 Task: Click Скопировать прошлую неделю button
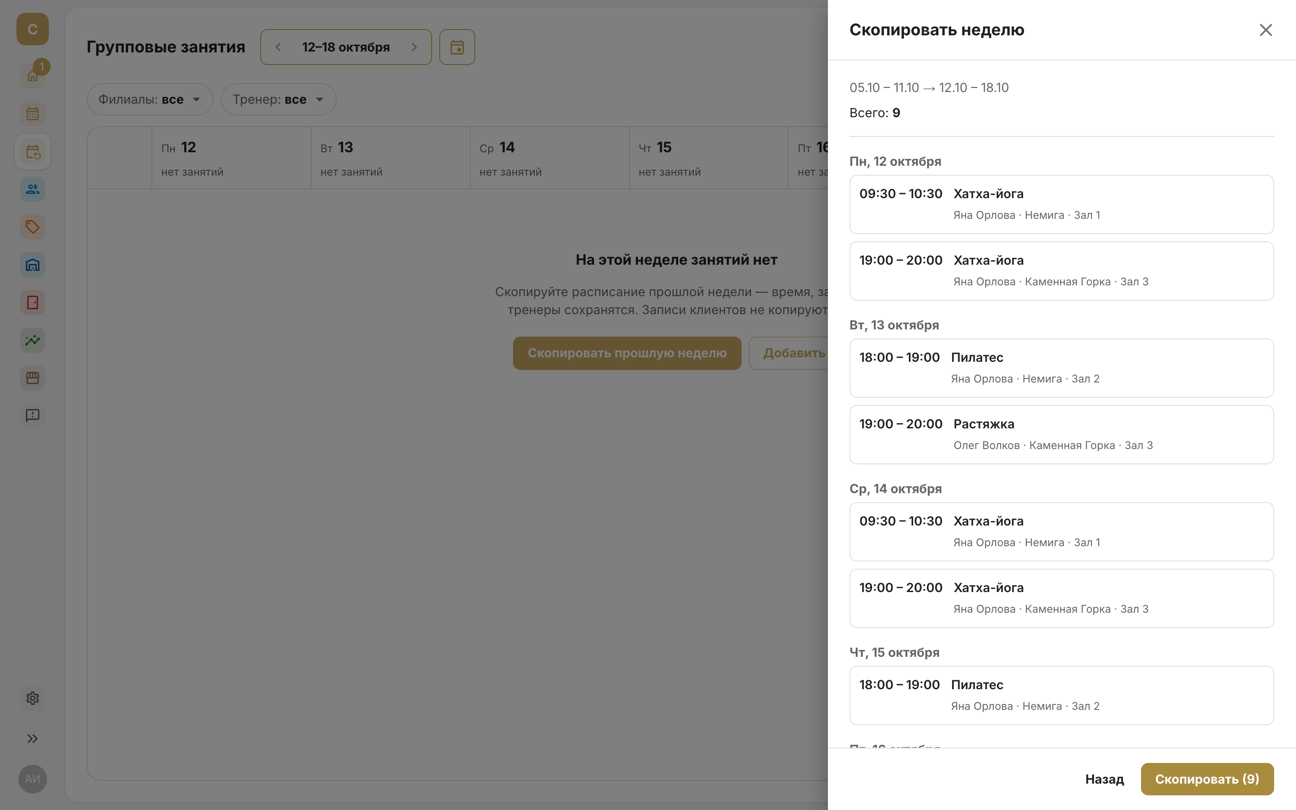[627, 353]
